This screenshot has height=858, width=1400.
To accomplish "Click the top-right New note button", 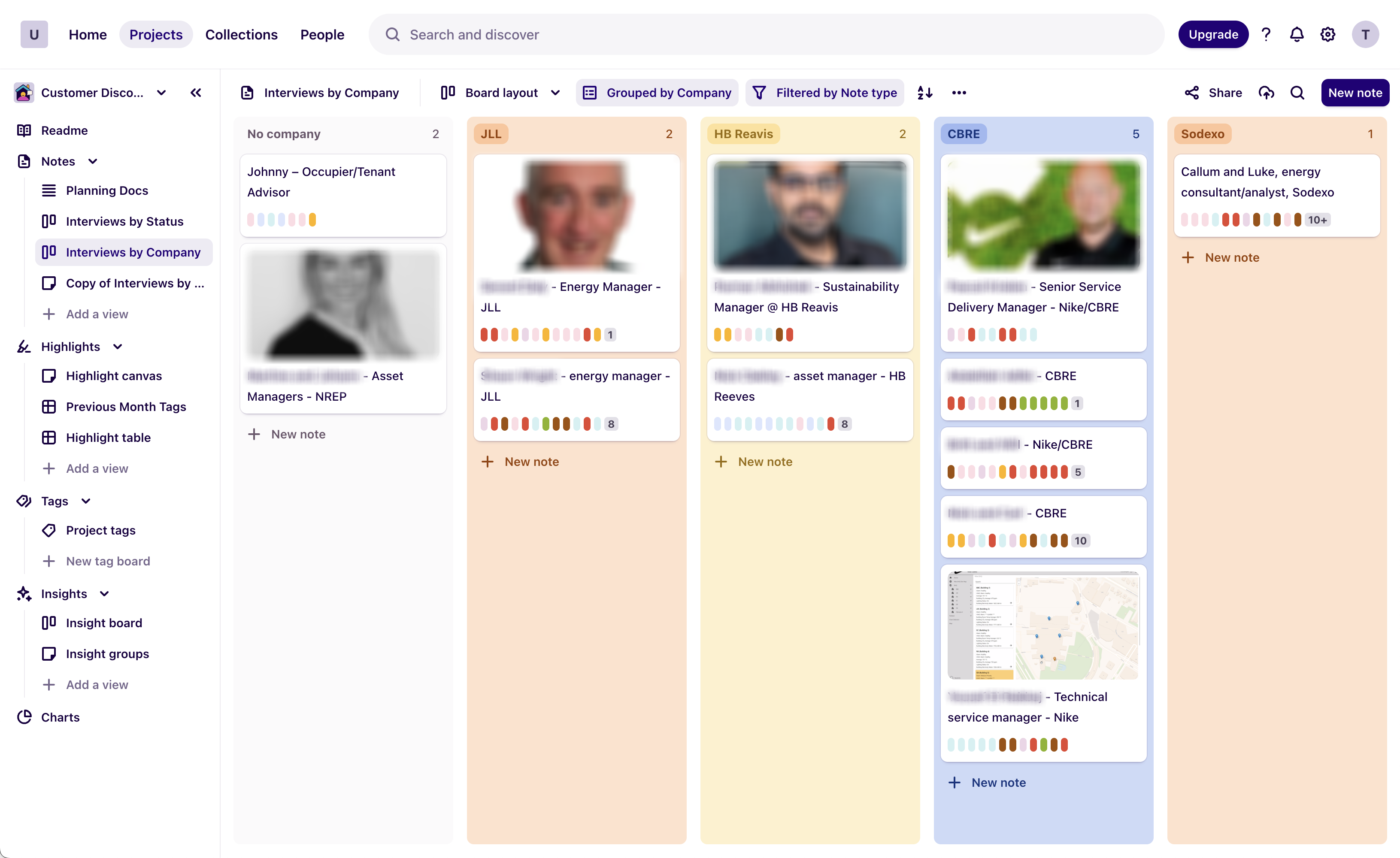I will (1355, 93).
